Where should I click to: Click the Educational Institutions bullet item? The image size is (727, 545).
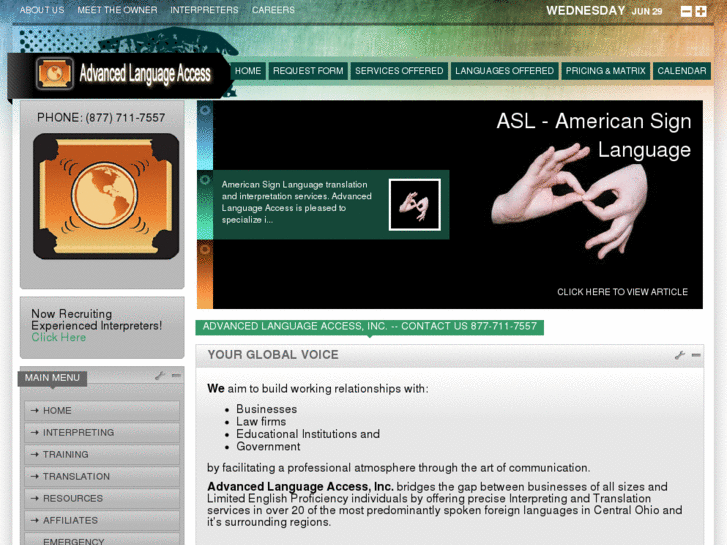coord(308,434)
